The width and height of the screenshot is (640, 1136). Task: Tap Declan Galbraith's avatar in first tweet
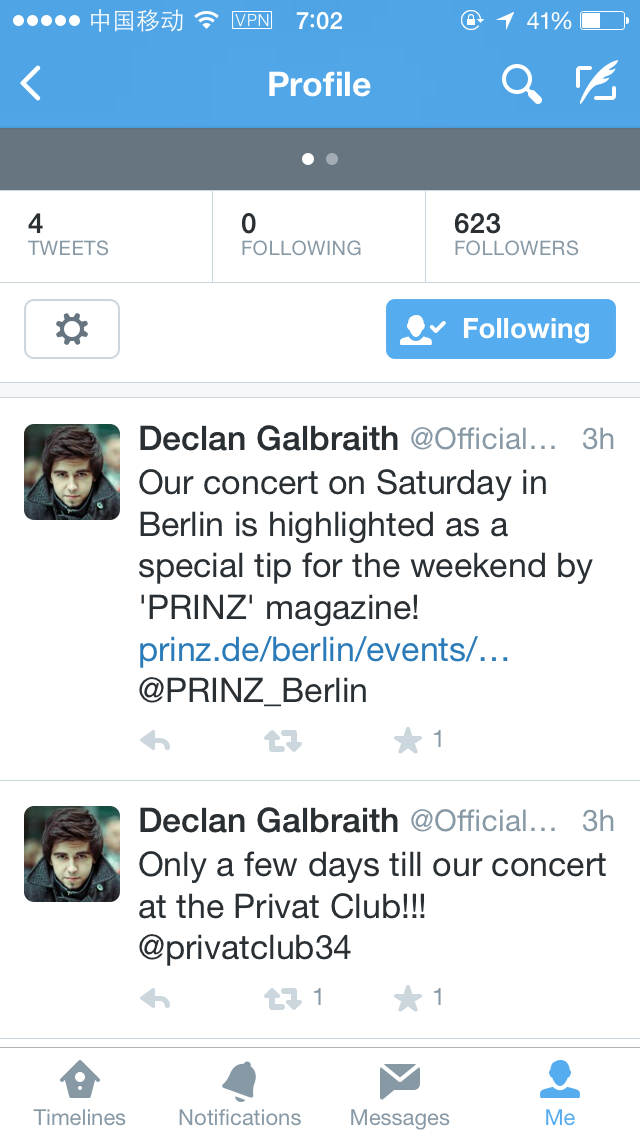pyautogui.click(x=72, y=472)
